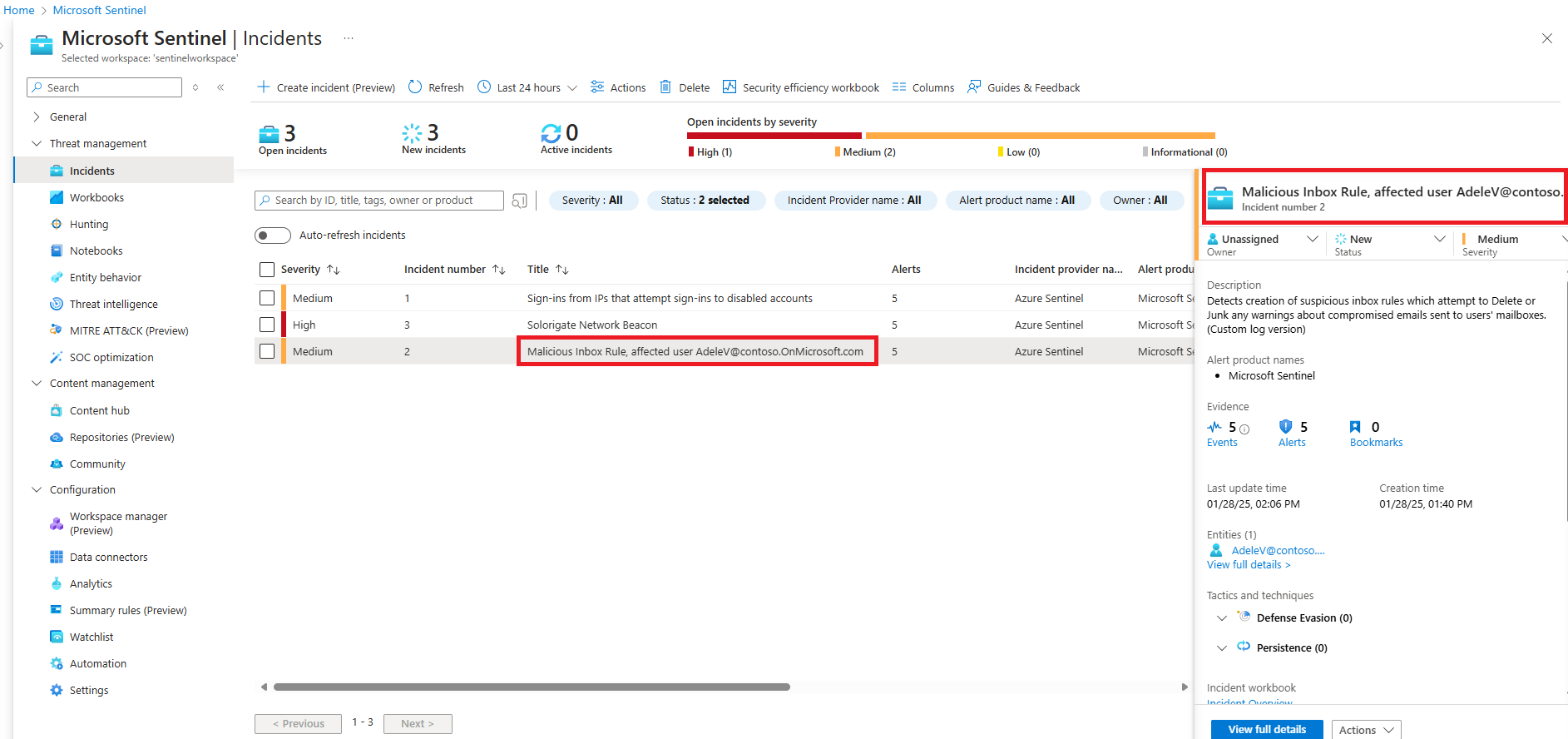Open Incident Provider name filter

(x=854, y=201)
